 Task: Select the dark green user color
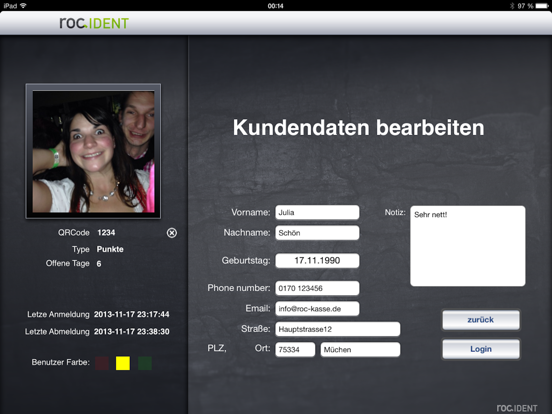145,363
